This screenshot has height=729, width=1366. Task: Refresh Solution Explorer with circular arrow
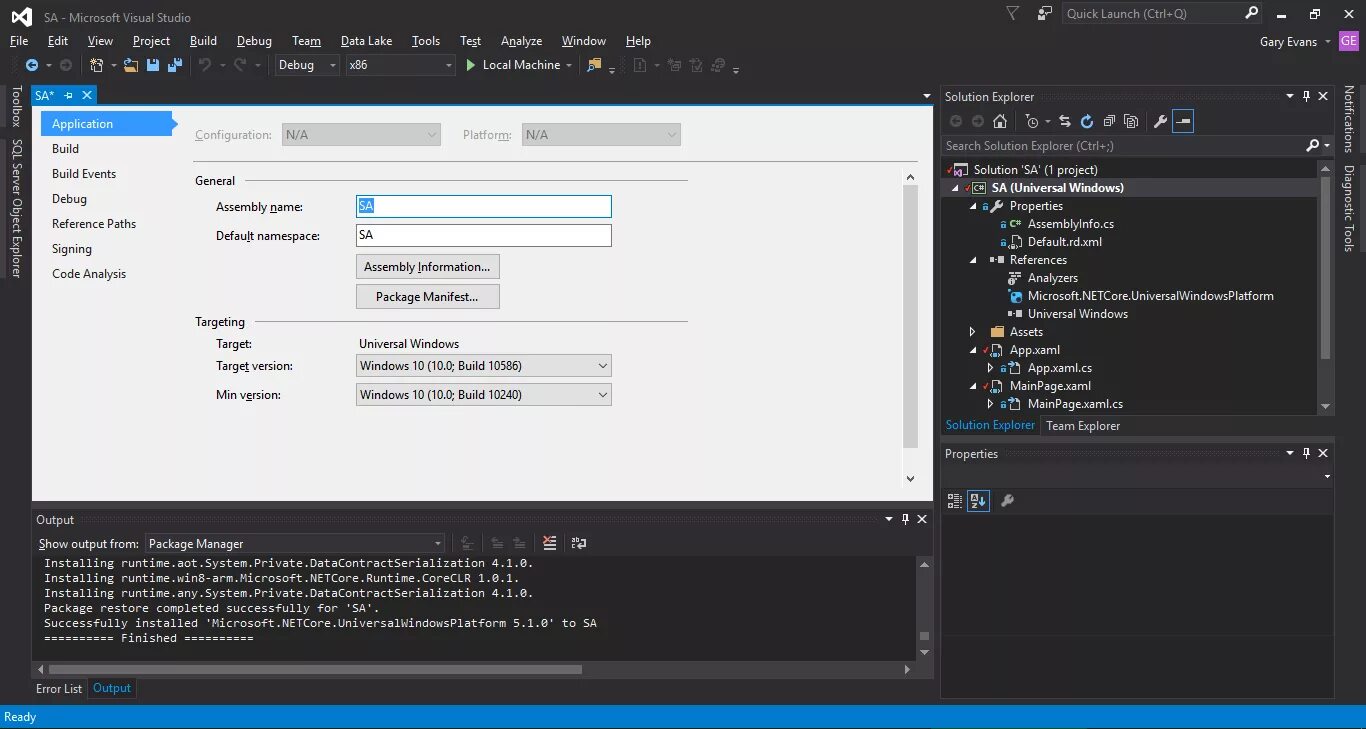[1087, 121]
